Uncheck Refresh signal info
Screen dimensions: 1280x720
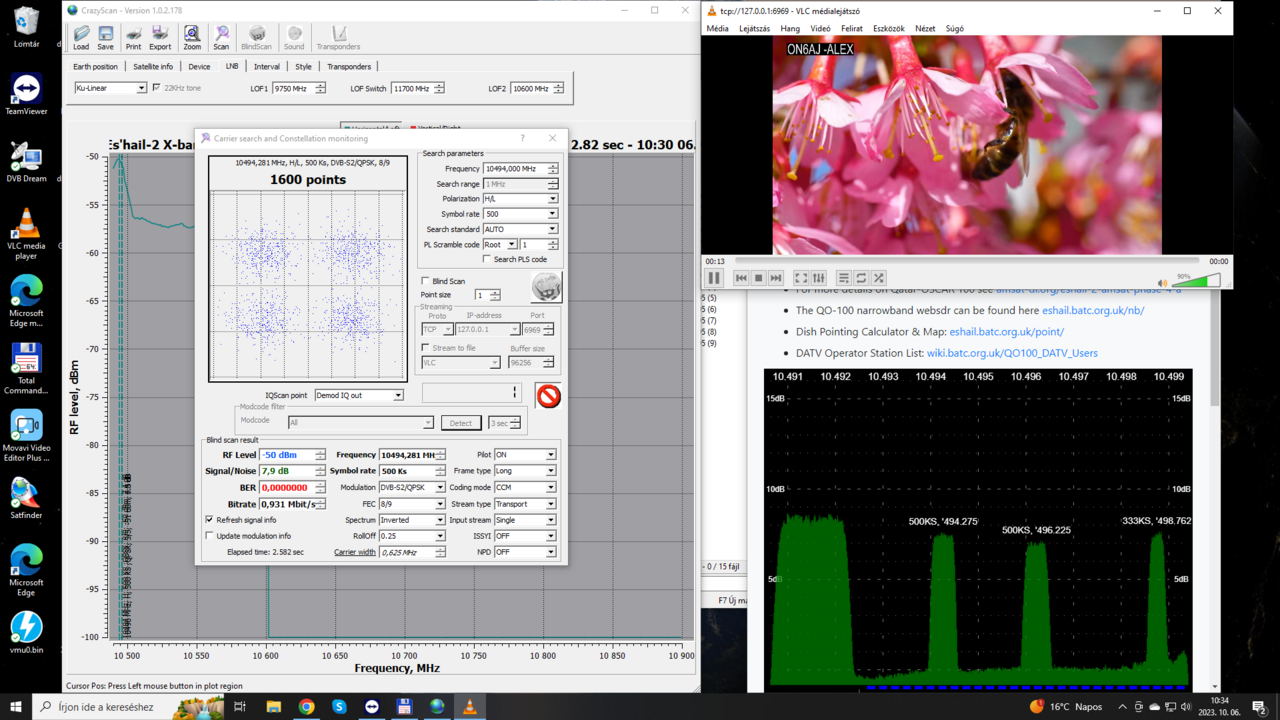pos(209,520)
